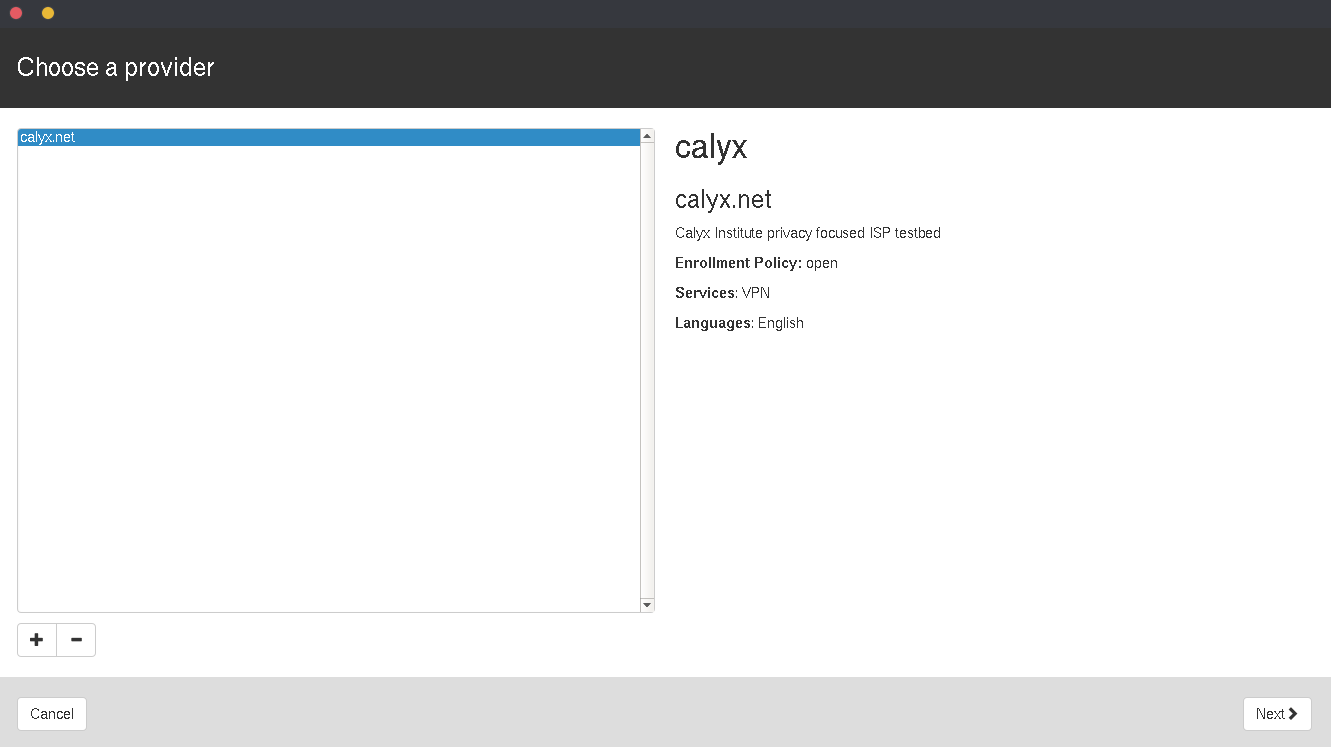Click the Calyx Institute description text
The image size is (1331, 747).
807,233
